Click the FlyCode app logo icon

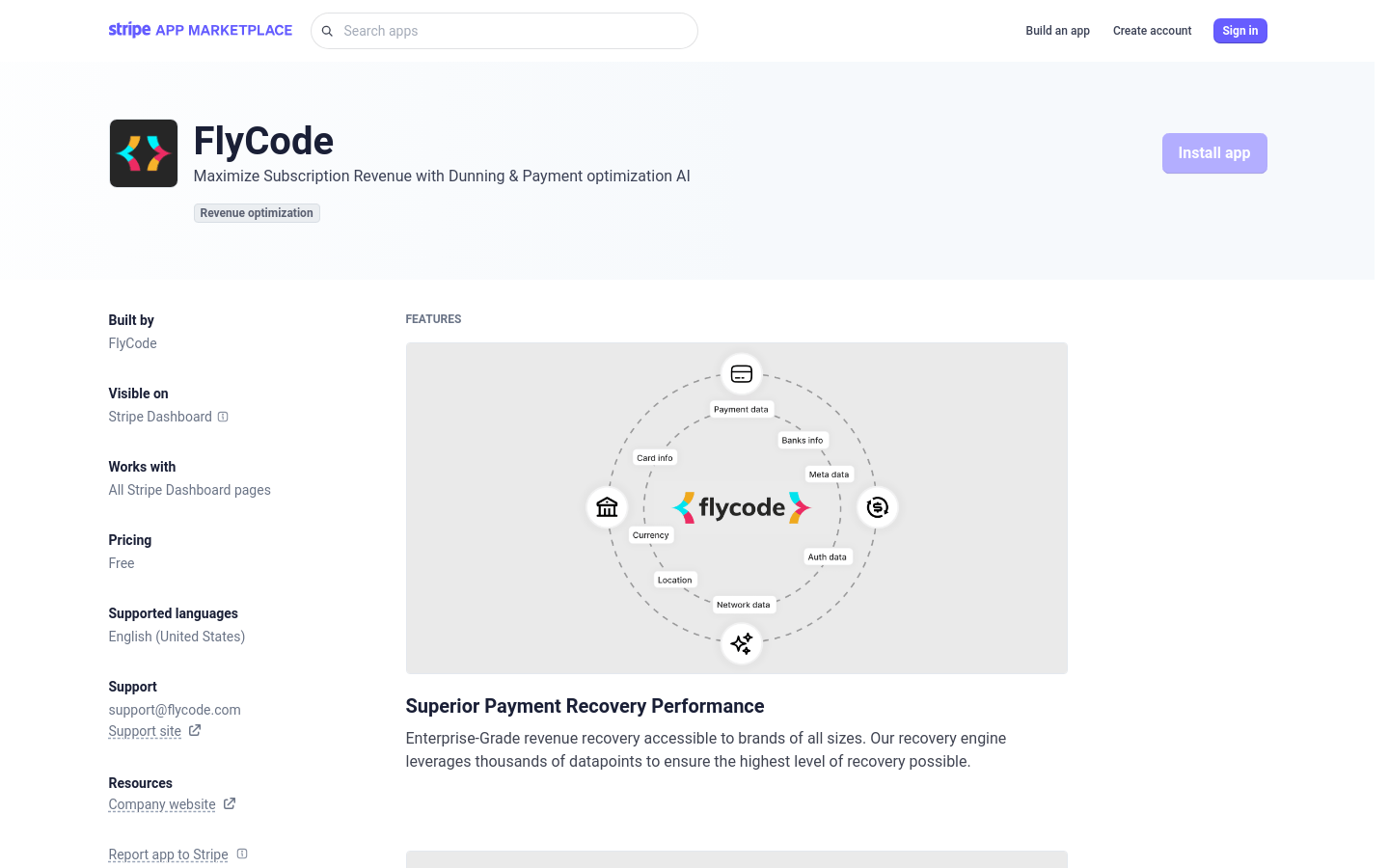pos(143,152)
